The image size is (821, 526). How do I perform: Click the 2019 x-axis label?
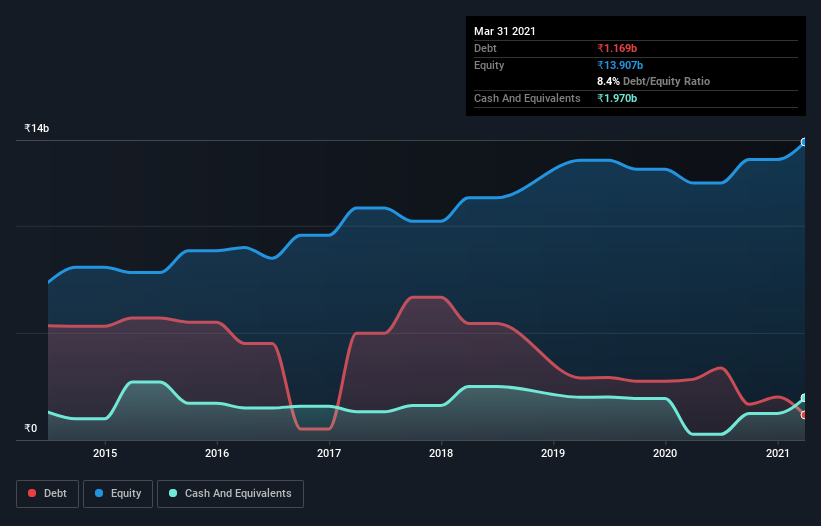coord(553,453)
